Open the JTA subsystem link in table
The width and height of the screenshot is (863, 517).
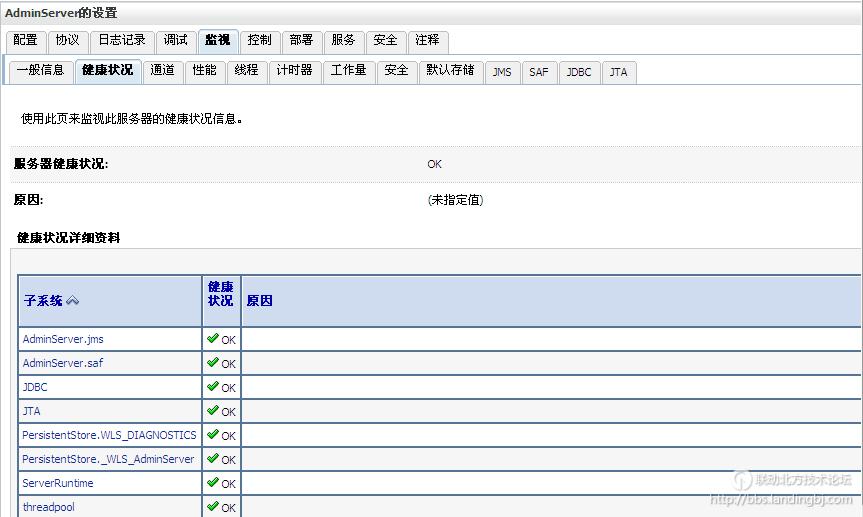click(x=31, y=411)
